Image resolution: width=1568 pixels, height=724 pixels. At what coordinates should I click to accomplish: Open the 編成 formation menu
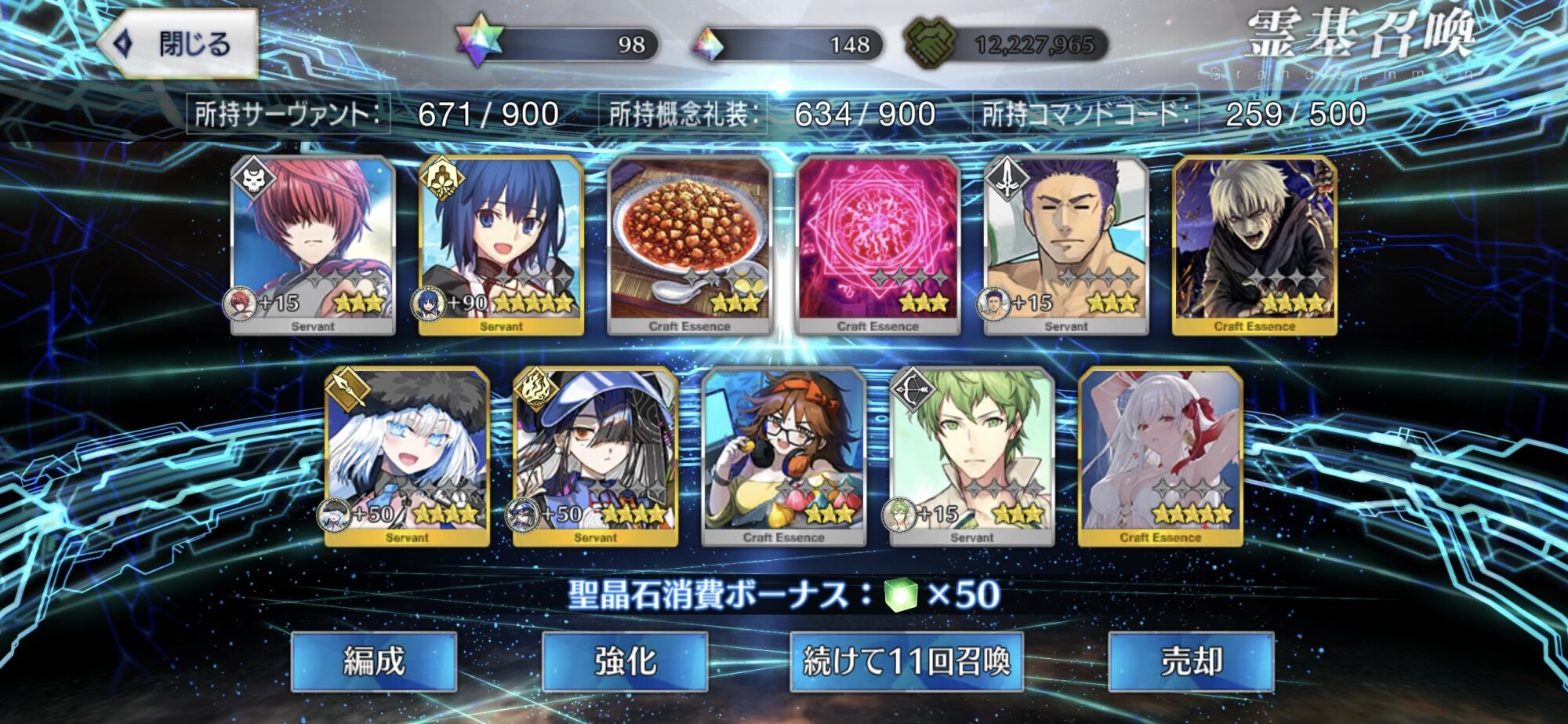tap(374, 661)
